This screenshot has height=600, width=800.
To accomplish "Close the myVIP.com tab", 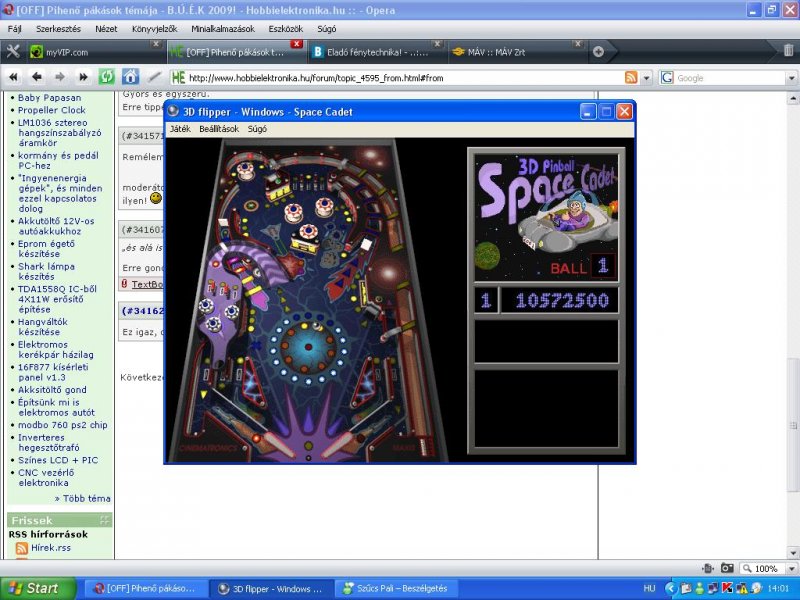I will [x=156, y=44].
